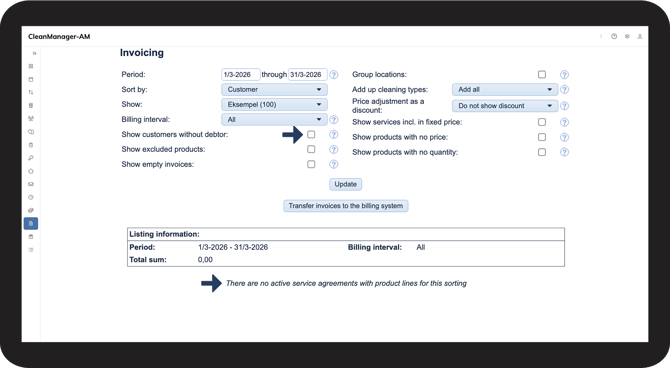
Task: Click the up-down arrows sidebar icon
Action: (31, 92)
